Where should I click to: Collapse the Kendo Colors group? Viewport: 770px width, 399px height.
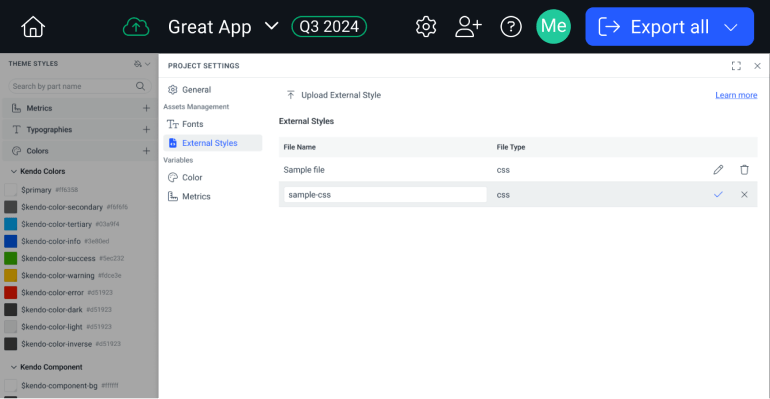tap(14, 171)
